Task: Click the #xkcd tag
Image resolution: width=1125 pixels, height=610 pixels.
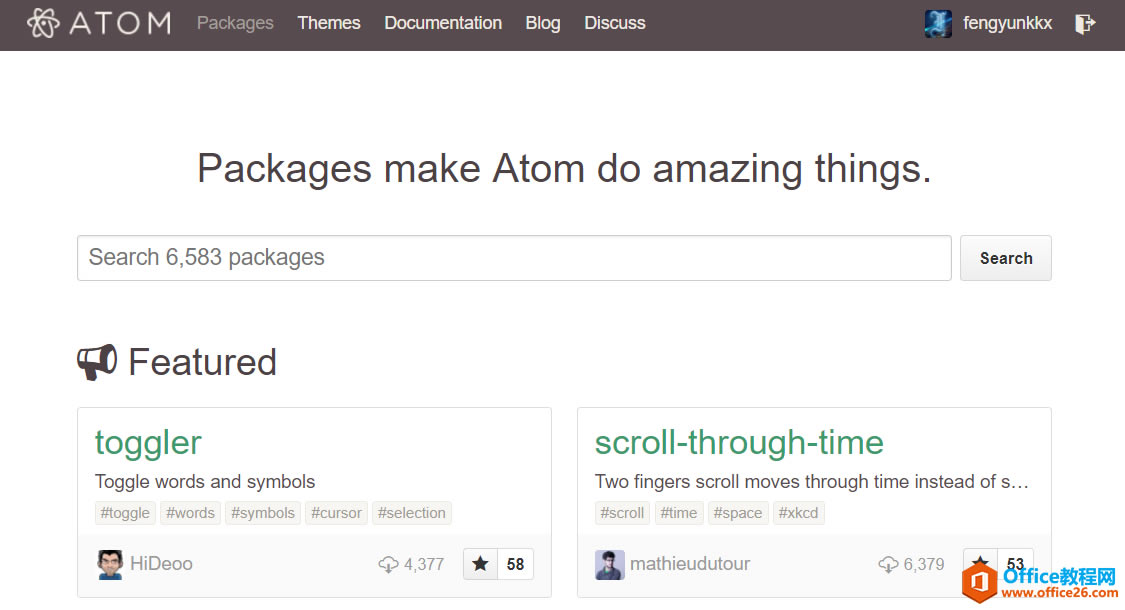Action: (798, 512)
